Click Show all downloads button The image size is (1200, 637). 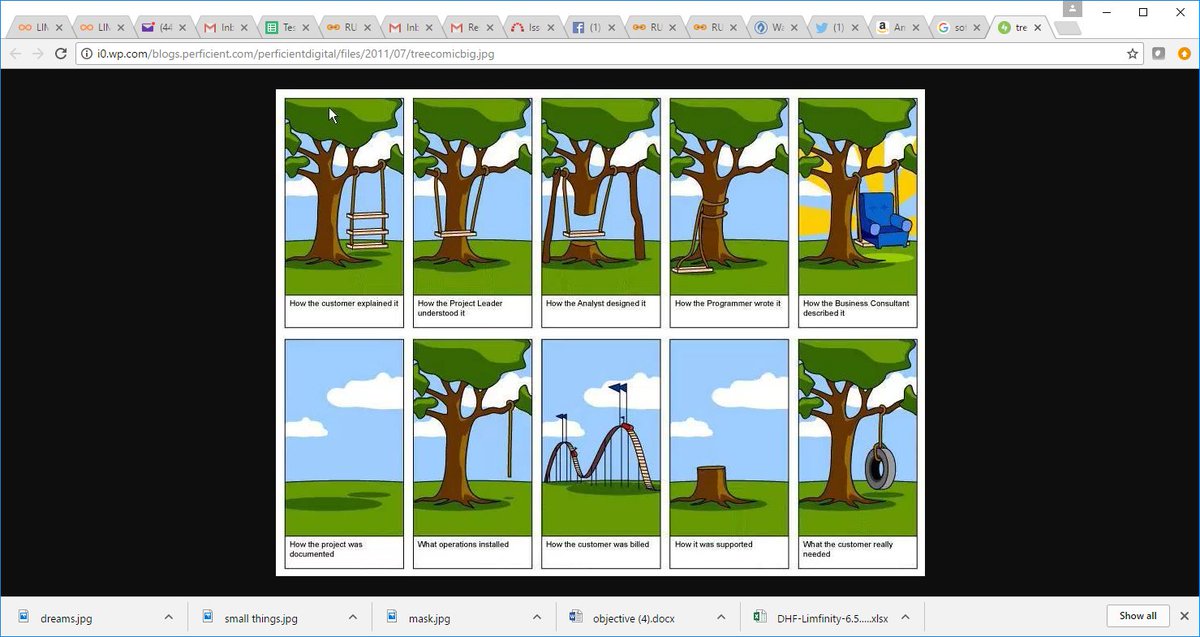(1137, 616)
